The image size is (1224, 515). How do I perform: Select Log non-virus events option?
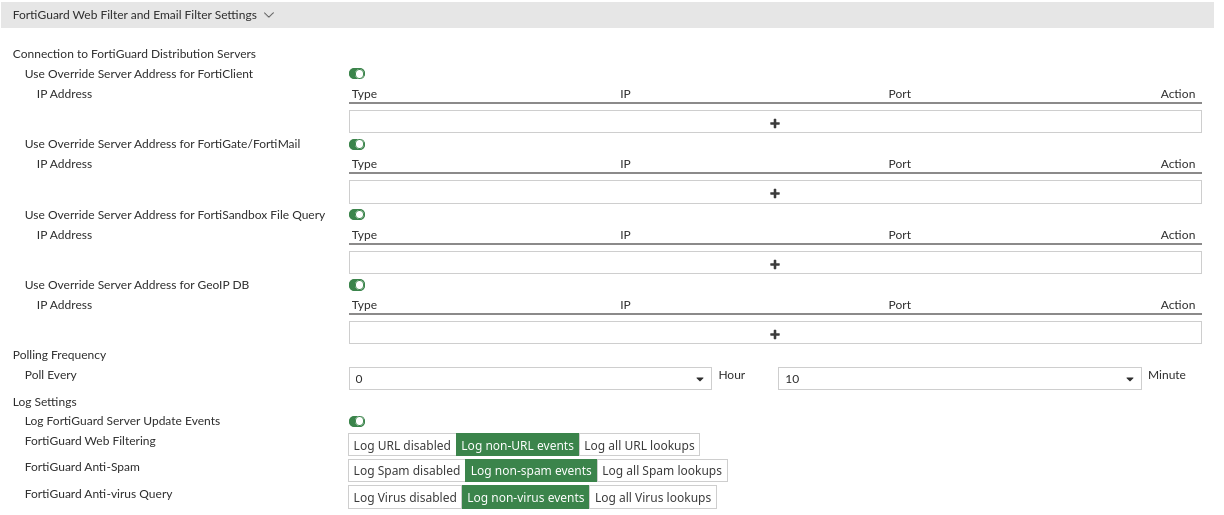[x=526, y=497]
